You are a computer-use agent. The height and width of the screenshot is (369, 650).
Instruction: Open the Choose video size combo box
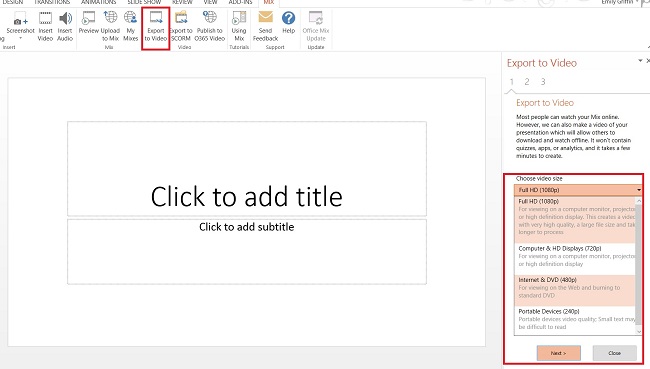578,190
